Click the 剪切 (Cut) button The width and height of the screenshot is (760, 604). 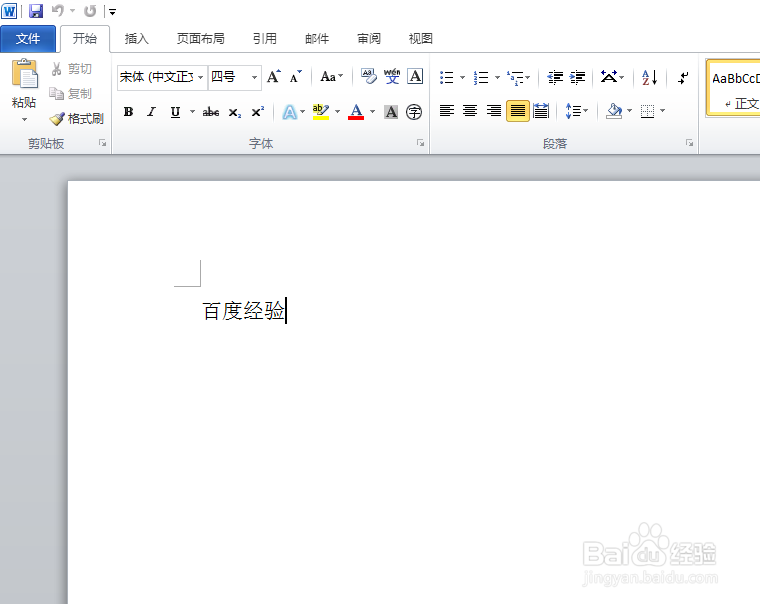[x=71, y=69]
